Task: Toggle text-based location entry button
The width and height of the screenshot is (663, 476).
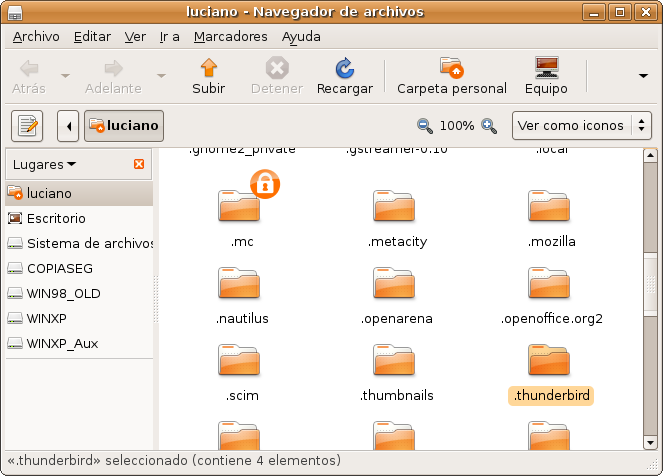Action: click(27, 126)
